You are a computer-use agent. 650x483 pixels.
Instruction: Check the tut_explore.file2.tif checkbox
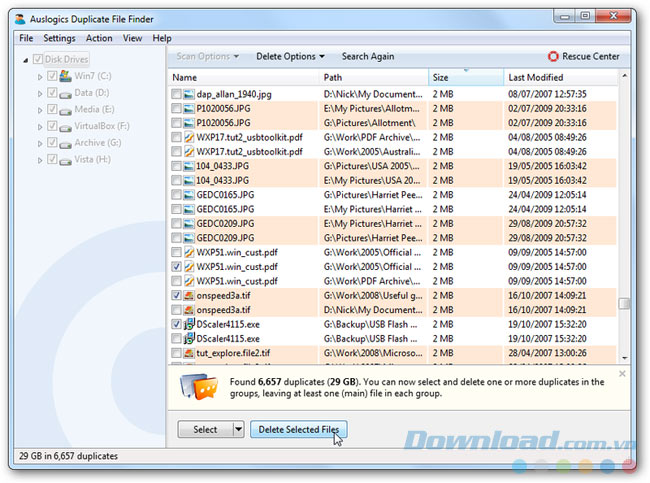176,353
